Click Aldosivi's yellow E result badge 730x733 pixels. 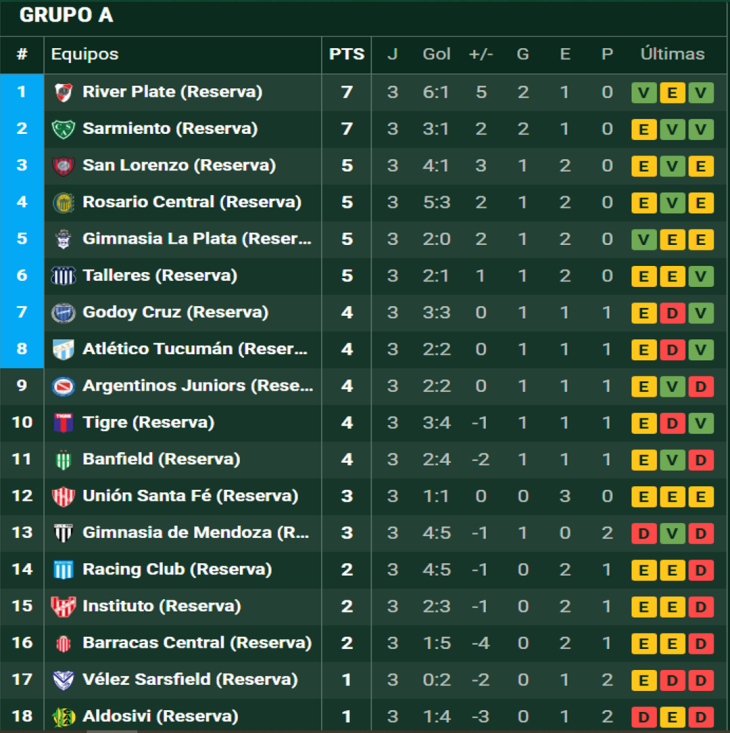672,718
